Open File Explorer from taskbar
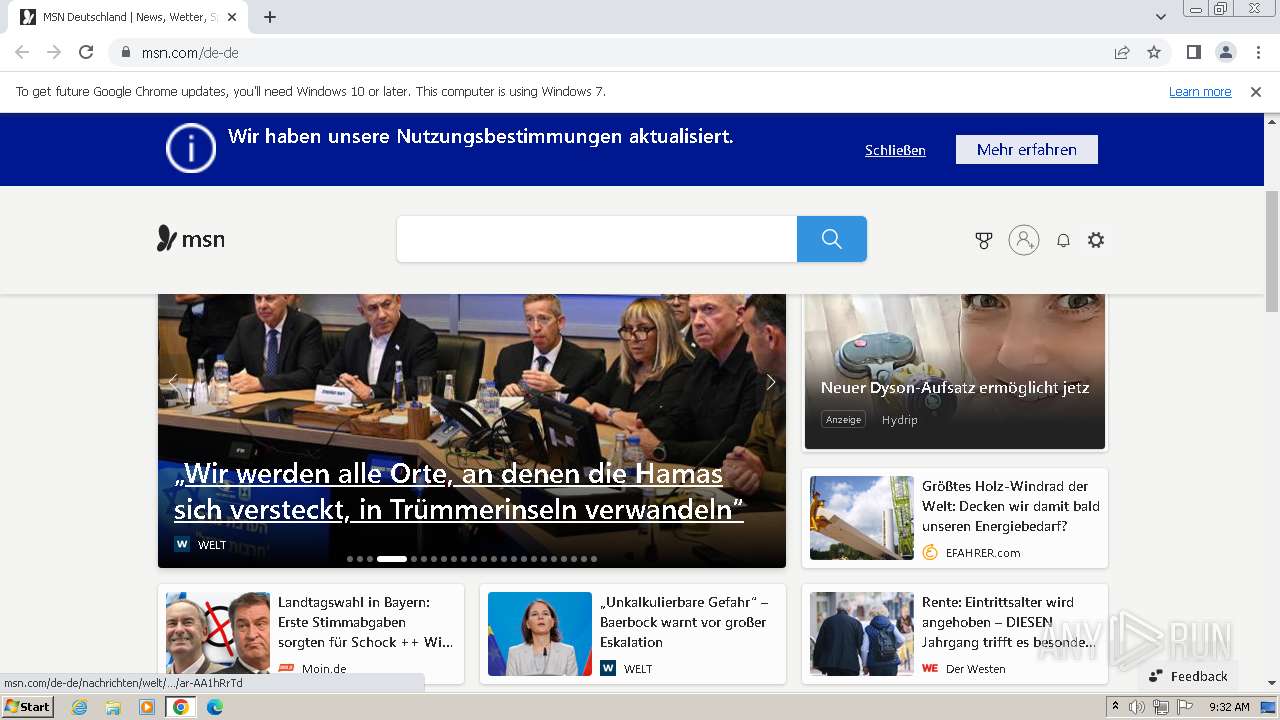 pos(113,707)
